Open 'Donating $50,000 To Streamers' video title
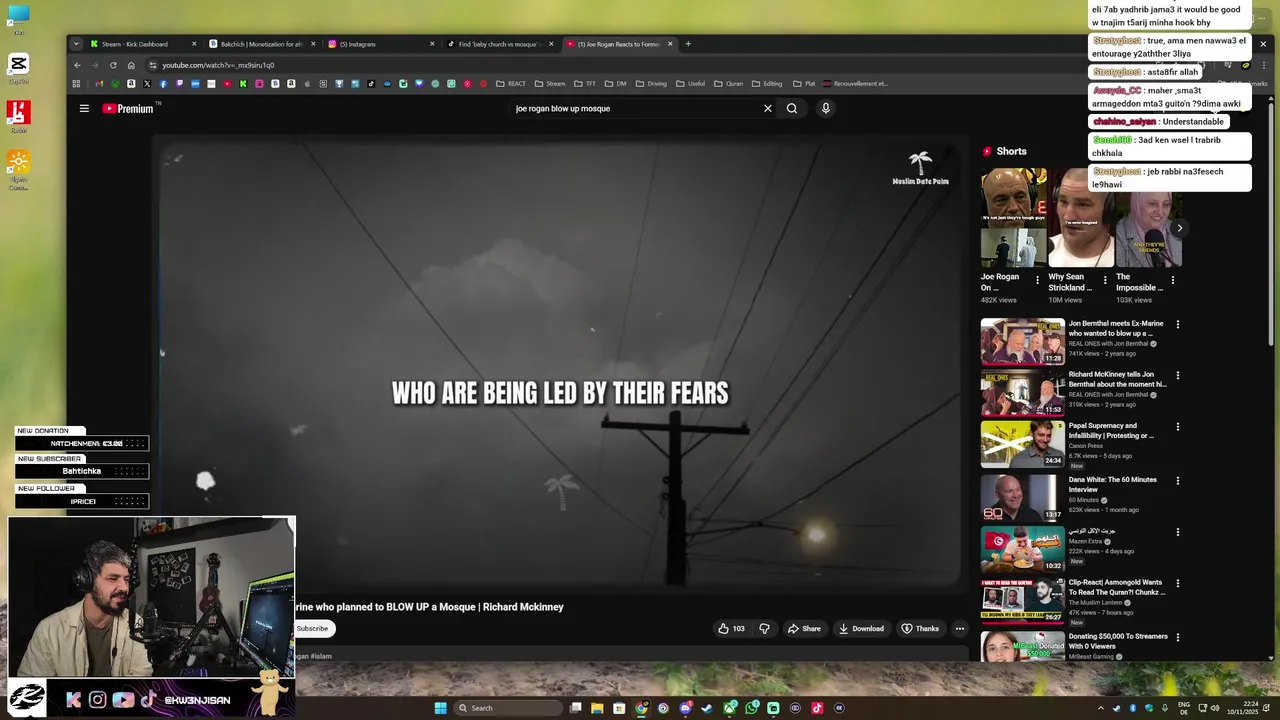This screenshot has width=1280, height=720. pos(1118,641)
